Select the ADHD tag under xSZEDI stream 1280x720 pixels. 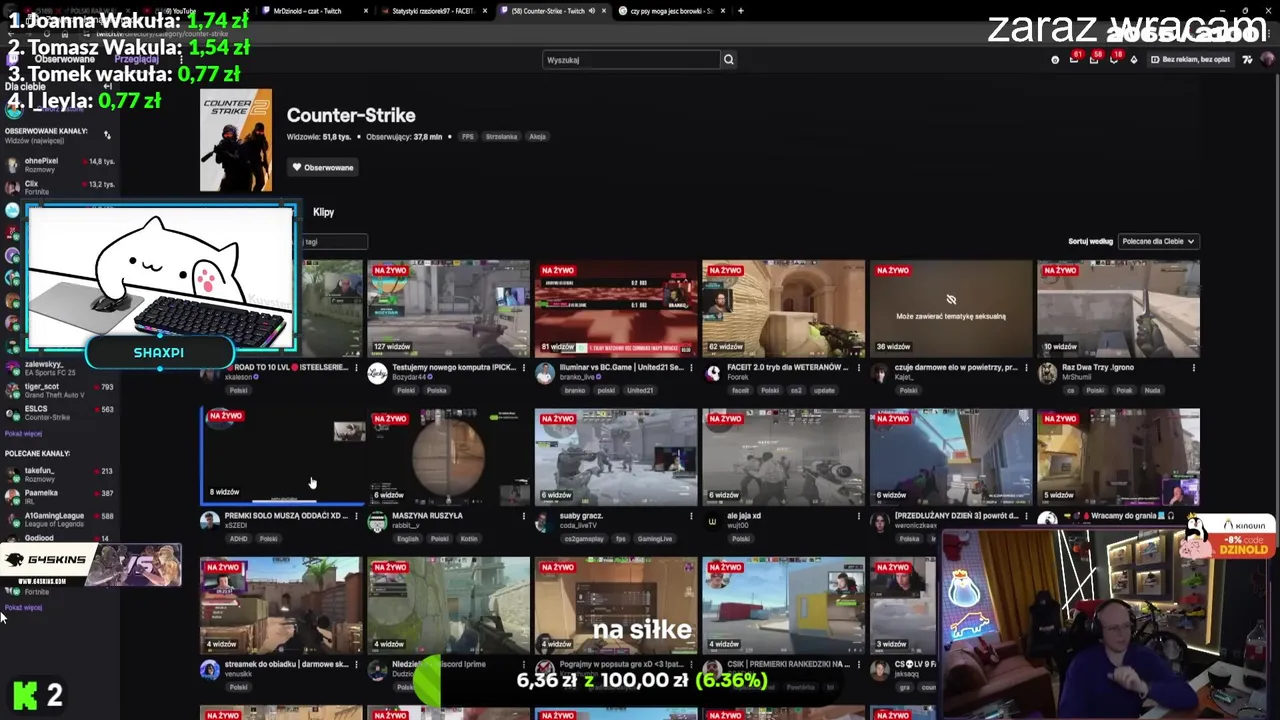coord(238,539)
